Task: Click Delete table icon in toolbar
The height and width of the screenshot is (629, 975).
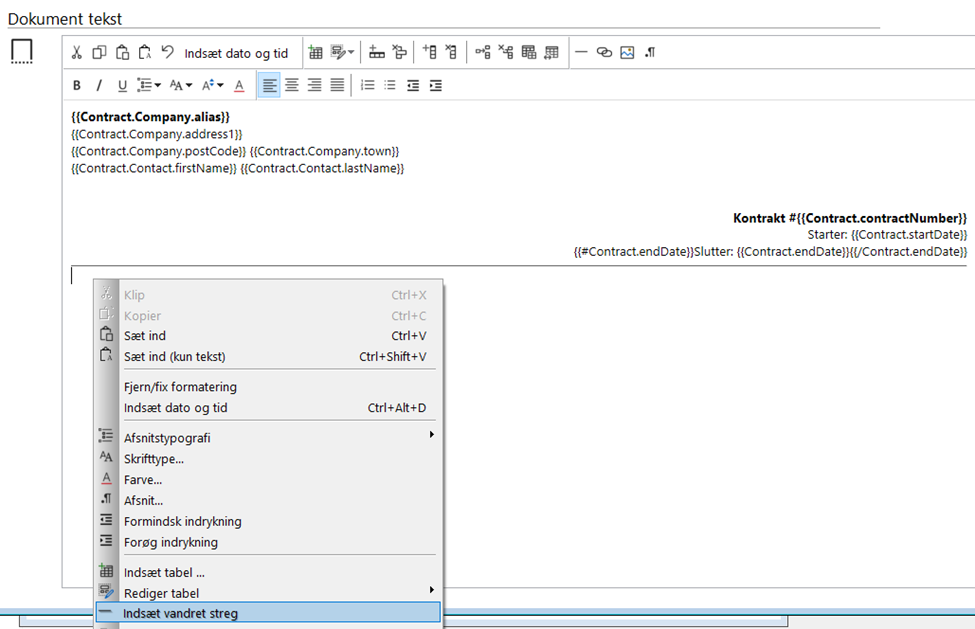Action: coord(552,52)
